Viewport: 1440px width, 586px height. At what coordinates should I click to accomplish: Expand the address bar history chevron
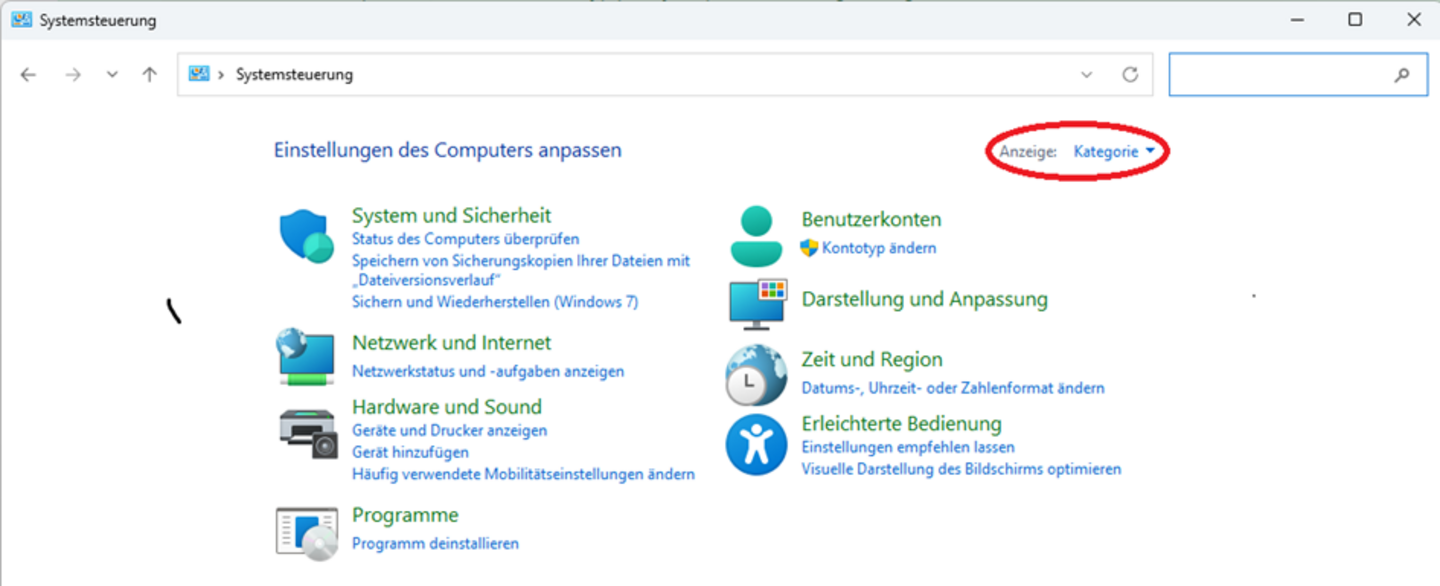click(x=1086, y=74)
